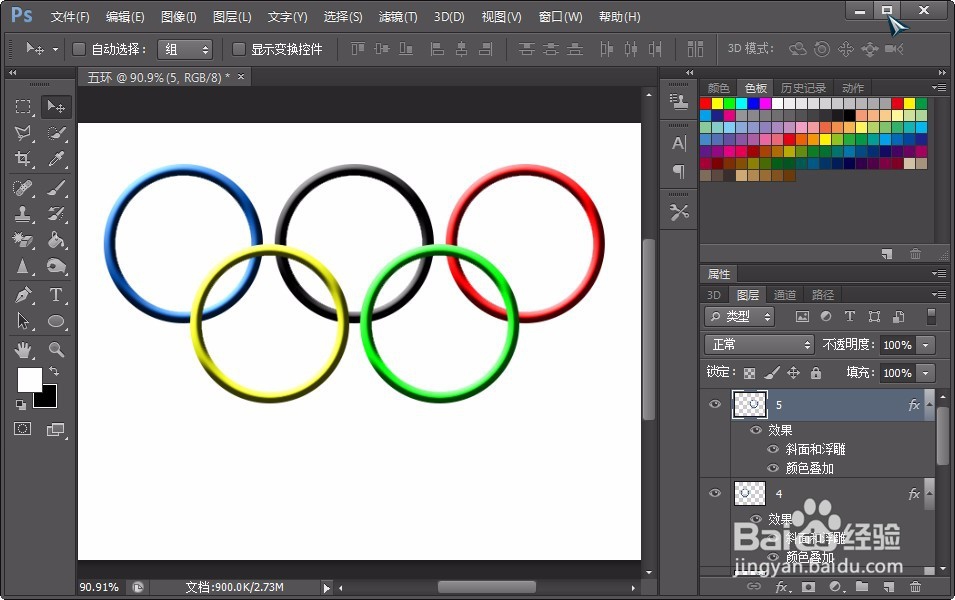Select the Horizontal Type tool

pyautogui.click(x=56, y=295)
